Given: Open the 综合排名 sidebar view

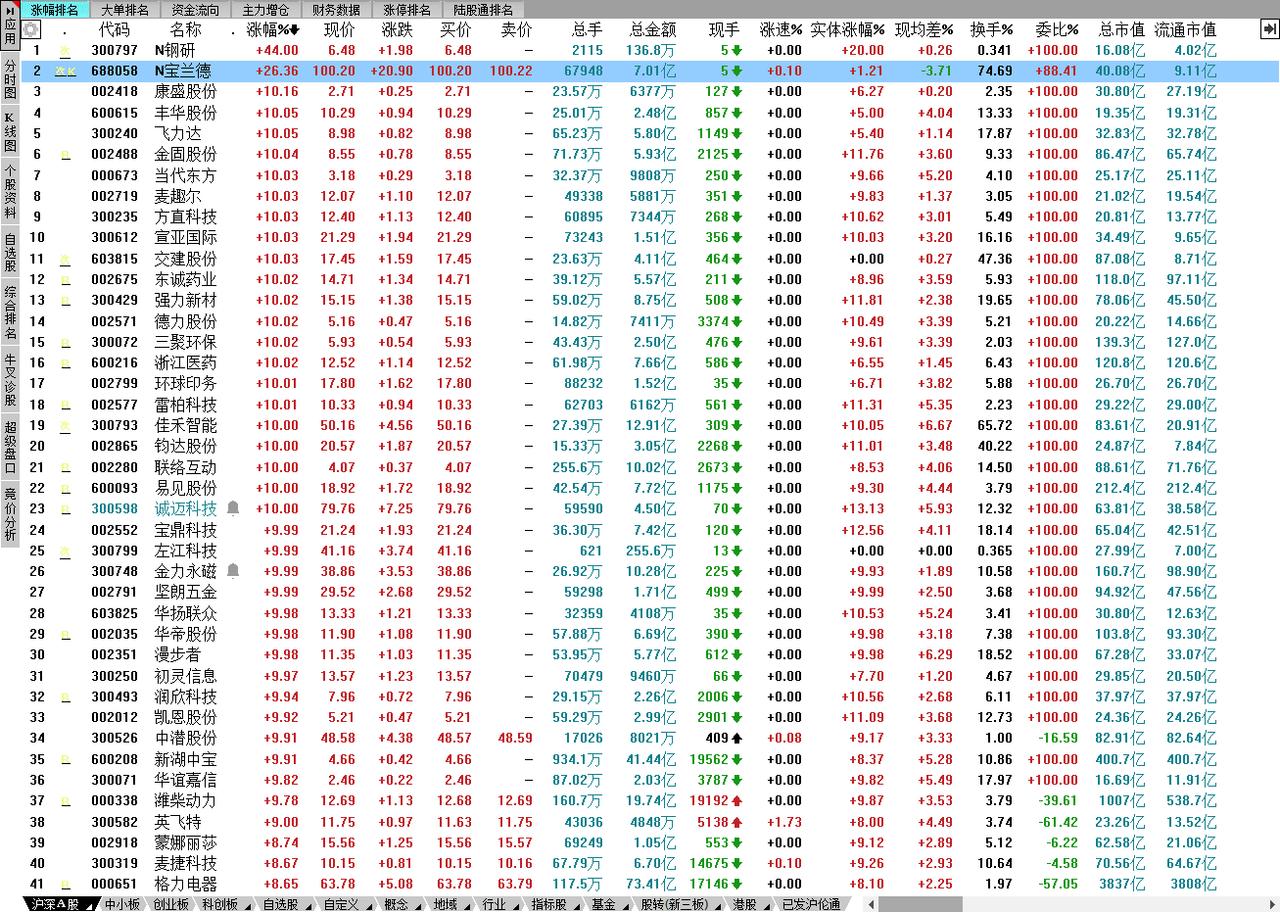Looking at the screenshot, I should coord(10,313).
